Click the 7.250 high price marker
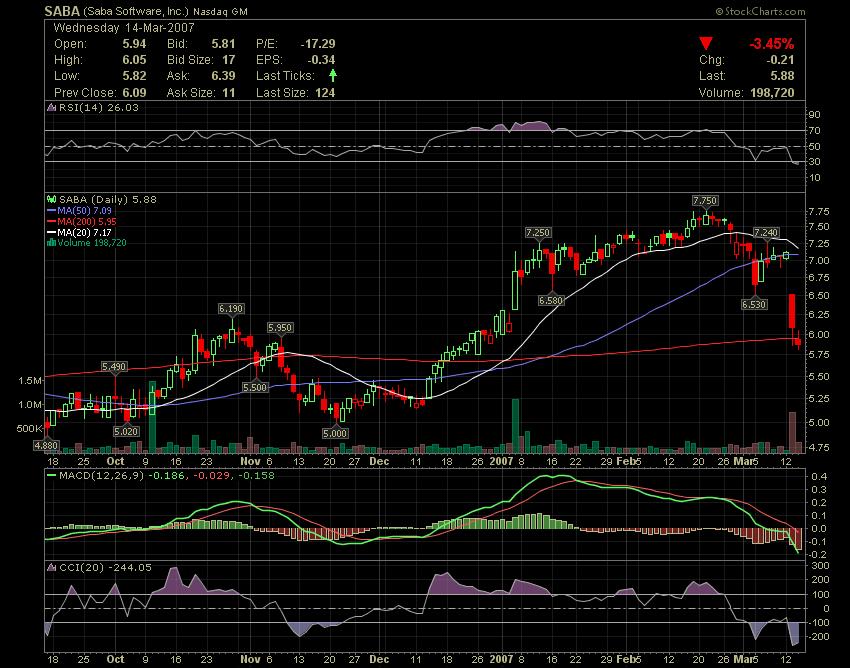This screenshot has height=668, width=850. coord(538,232)
